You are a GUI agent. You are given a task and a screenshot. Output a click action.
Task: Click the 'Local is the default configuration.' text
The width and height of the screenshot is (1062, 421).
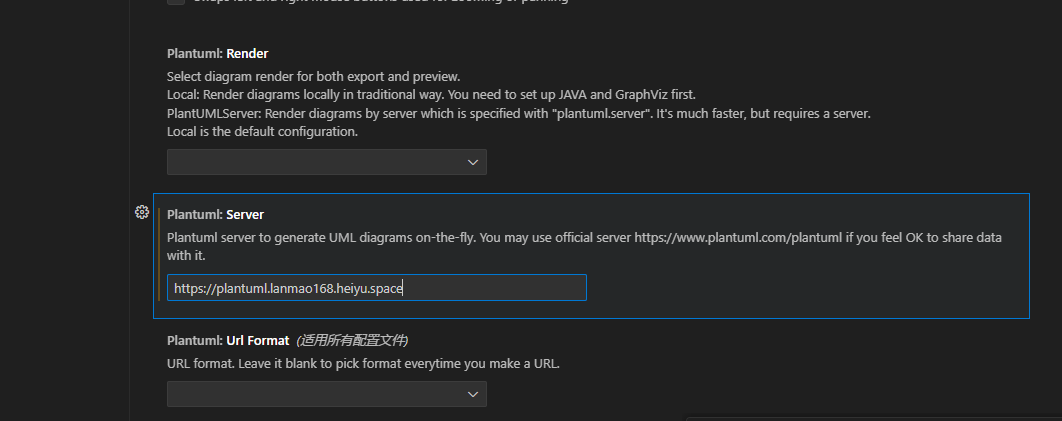point(262,132)
